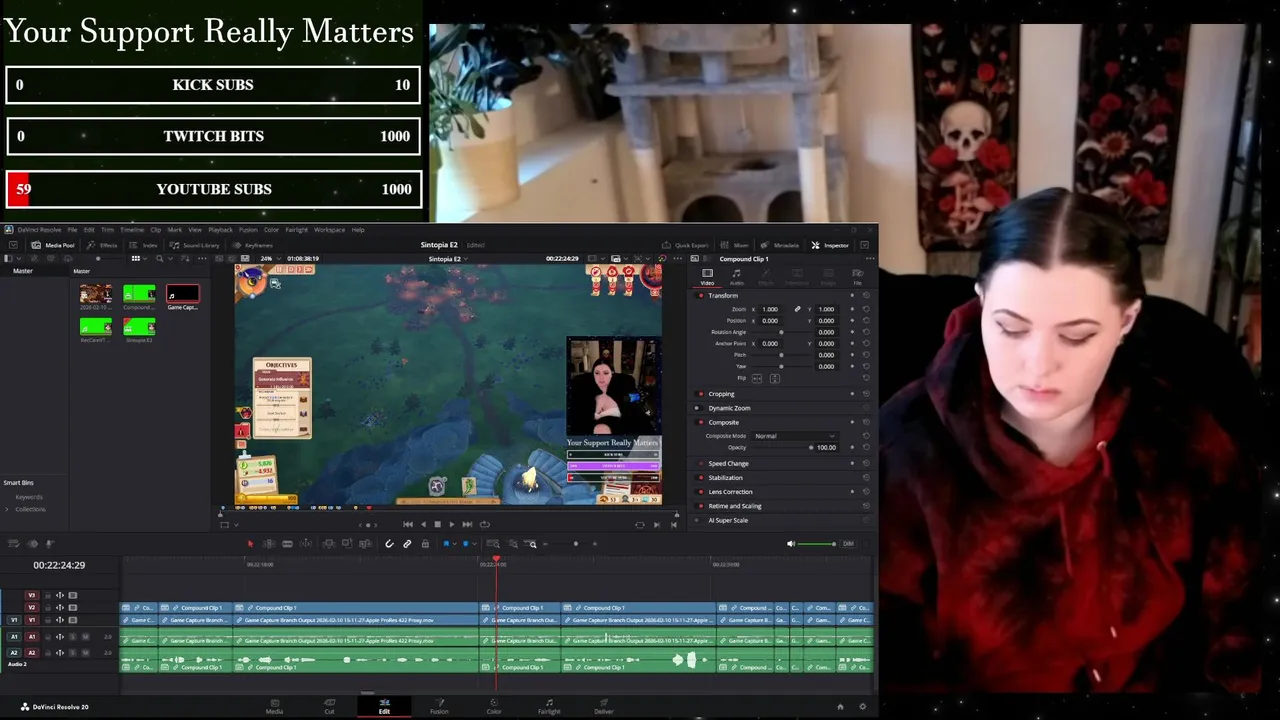Open the Fairlight menu
Viewport: 1280px width, 720px height.
[x=297, y=230]
